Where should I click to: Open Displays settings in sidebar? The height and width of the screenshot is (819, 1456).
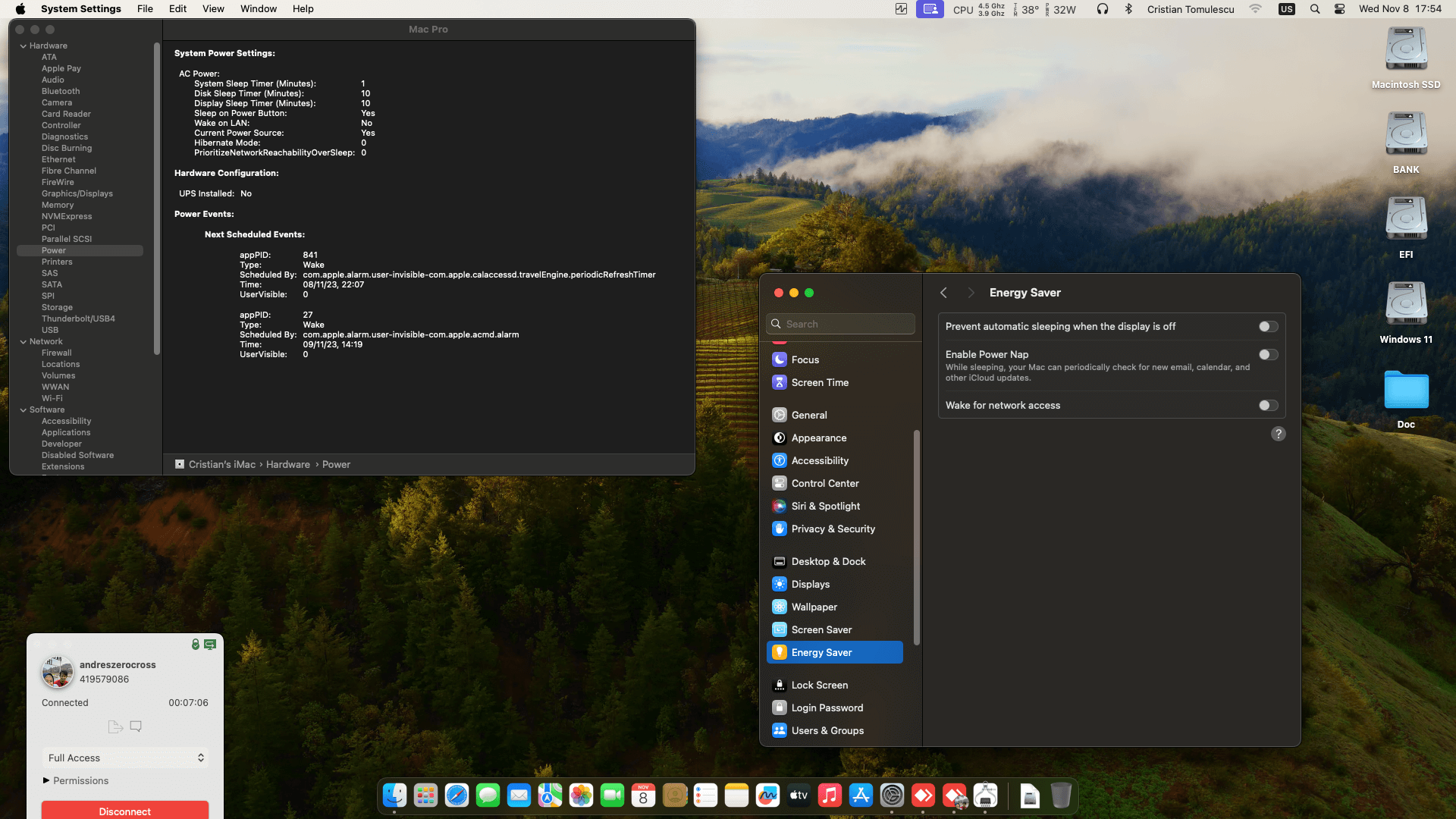coord(810,584)
